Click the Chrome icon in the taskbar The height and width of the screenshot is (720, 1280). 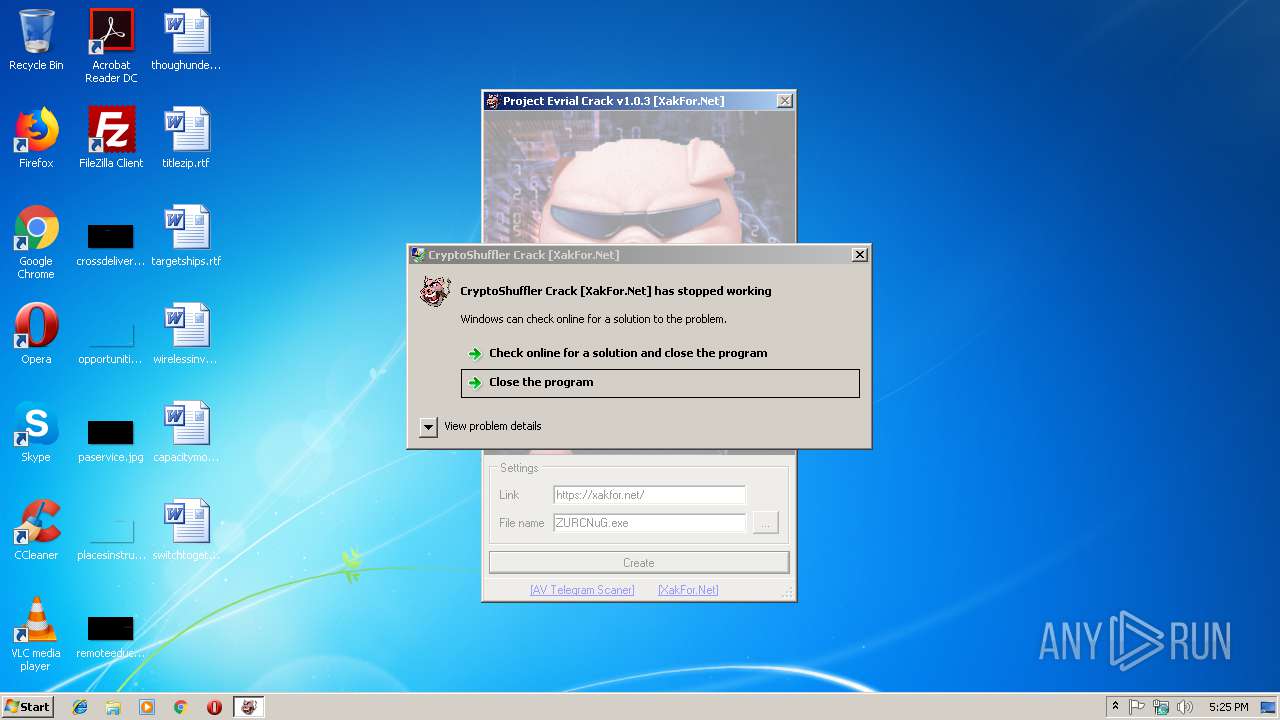pos(180,707)
